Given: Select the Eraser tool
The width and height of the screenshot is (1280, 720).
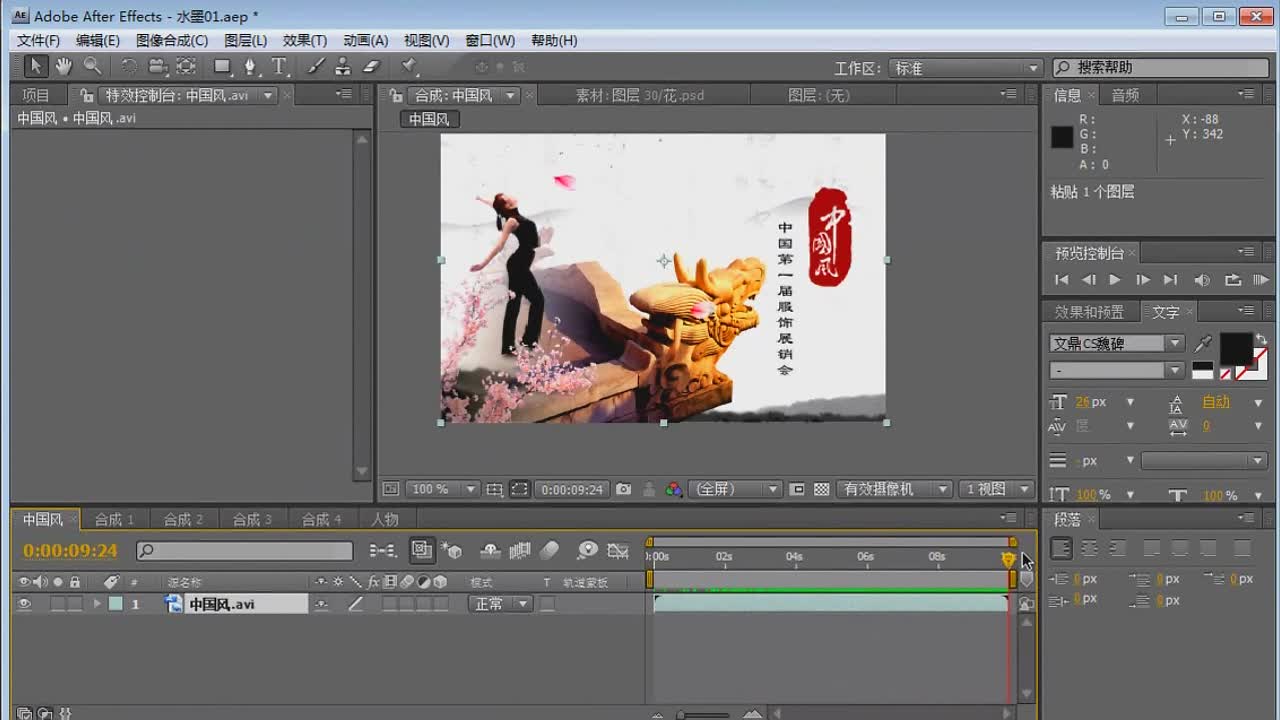Looking at the screenshot, I should (371, 67).
